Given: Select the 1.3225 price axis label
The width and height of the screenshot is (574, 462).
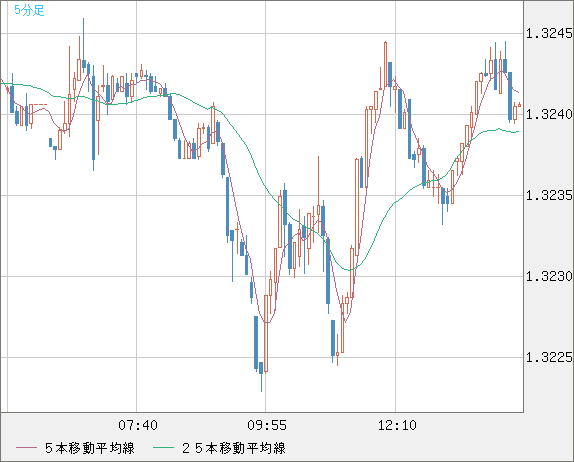Looking at the screenshot, I should 549,357.
